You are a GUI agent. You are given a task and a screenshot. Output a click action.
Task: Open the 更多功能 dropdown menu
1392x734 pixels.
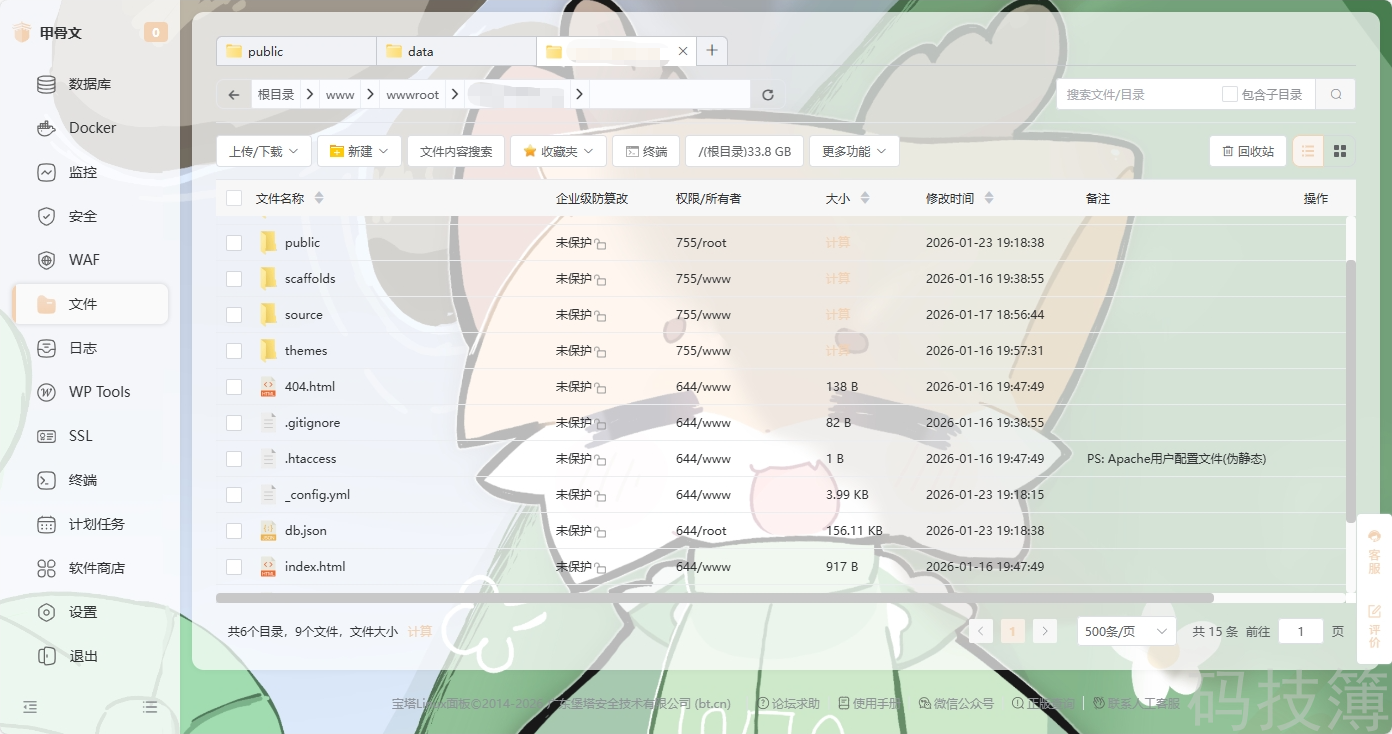pos(854,152)
